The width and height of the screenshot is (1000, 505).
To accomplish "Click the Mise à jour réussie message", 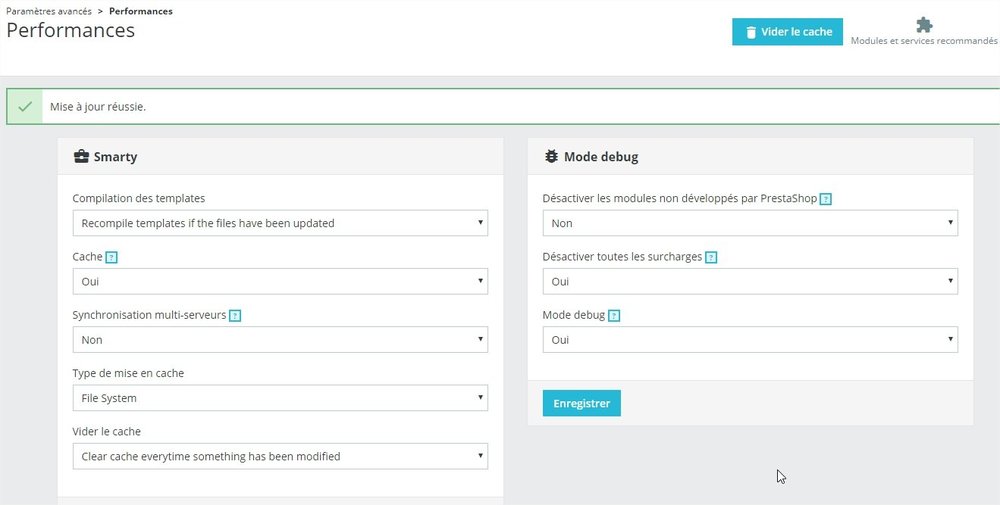I will [x=98, y=106].
